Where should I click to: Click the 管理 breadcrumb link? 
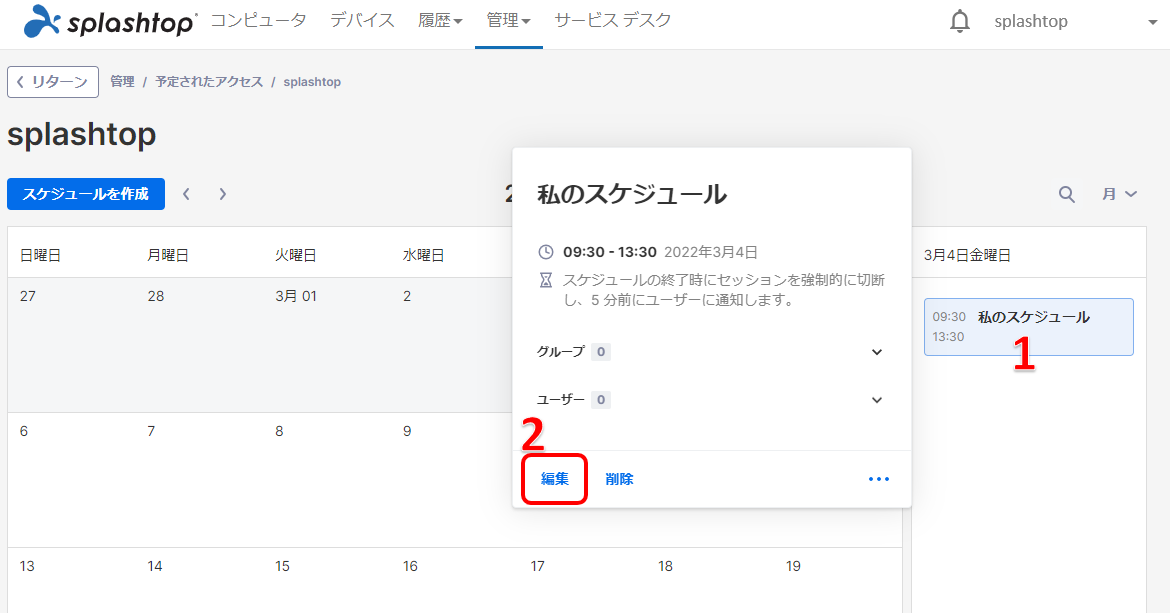coord(122,82)
